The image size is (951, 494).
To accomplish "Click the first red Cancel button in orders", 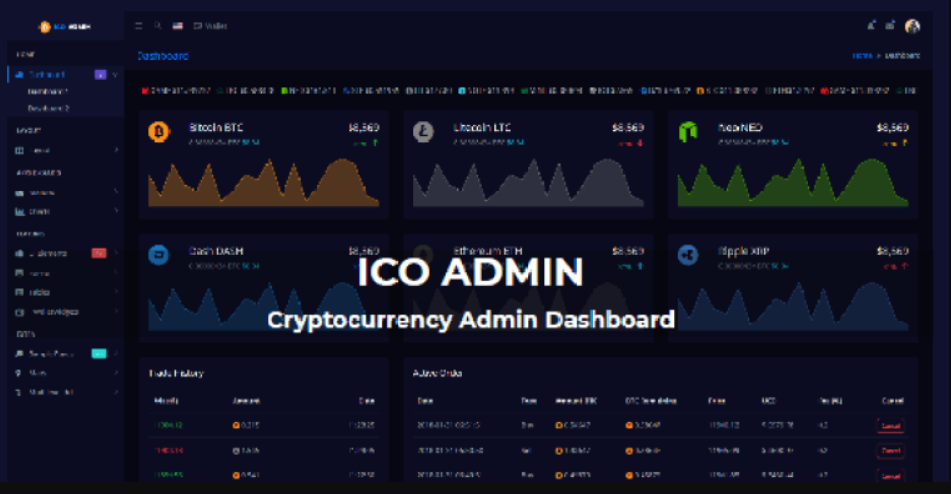I will [890, 426].
